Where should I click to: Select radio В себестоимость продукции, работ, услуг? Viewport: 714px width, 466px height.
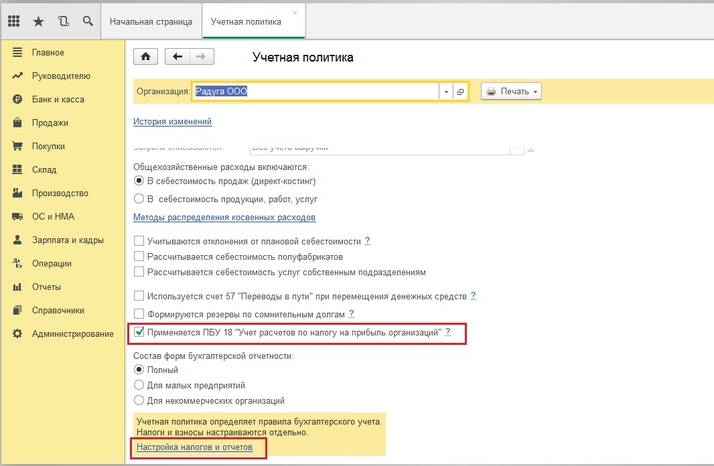pyautogui.click(x=139, y=199)
